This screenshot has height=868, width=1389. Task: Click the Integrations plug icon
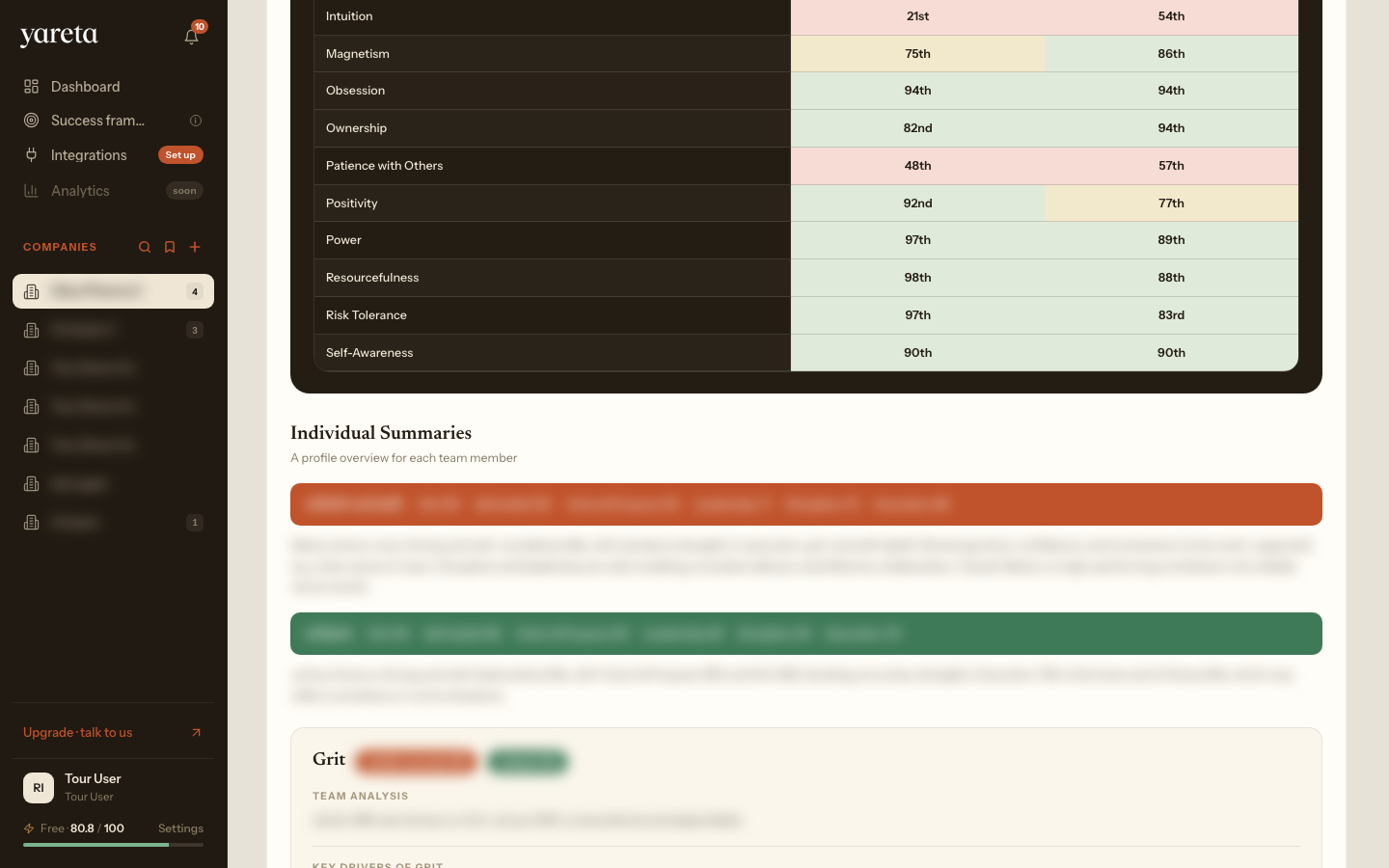[x=32, y=155]
